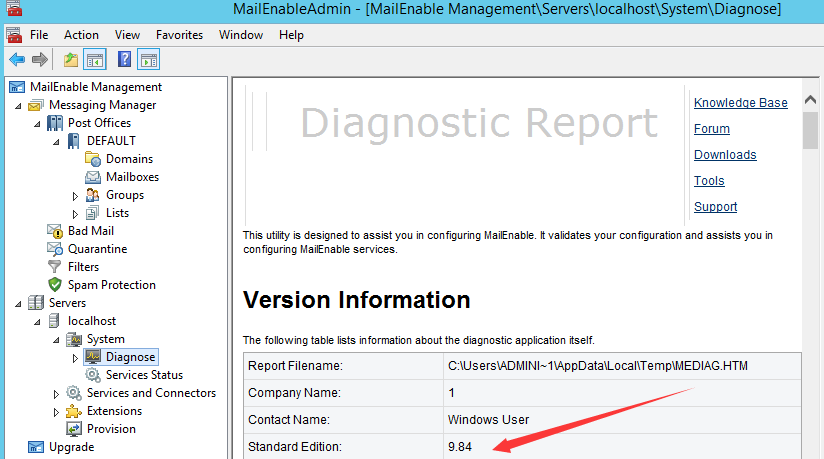This screenshot has height=459, width=824.
Task: Expand the Services and Connectors node
Action: click(x=56, y=394)
